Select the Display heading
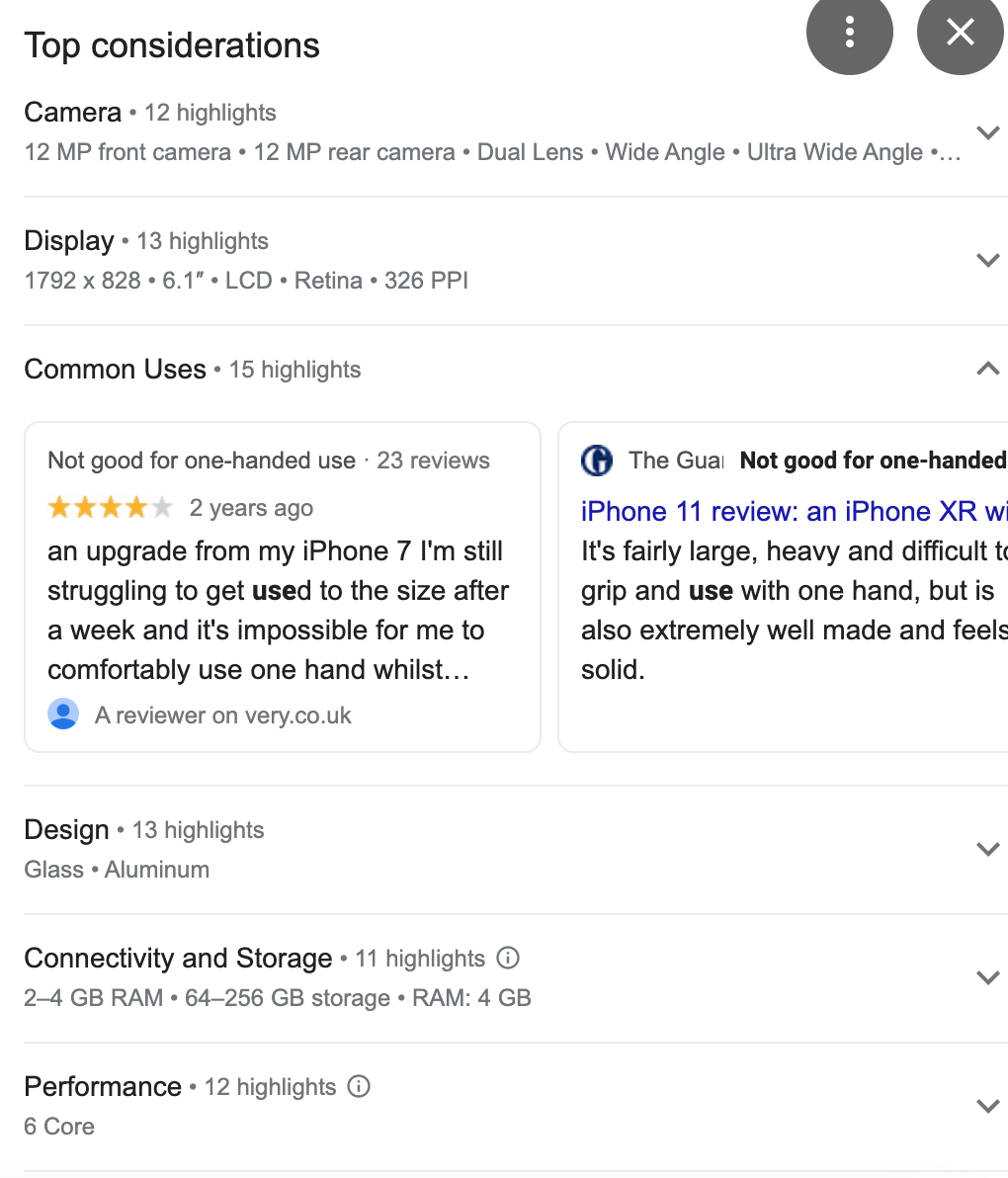Image resolution: width=1008 pixels, height=1178 pixels. tap(69, 241)
